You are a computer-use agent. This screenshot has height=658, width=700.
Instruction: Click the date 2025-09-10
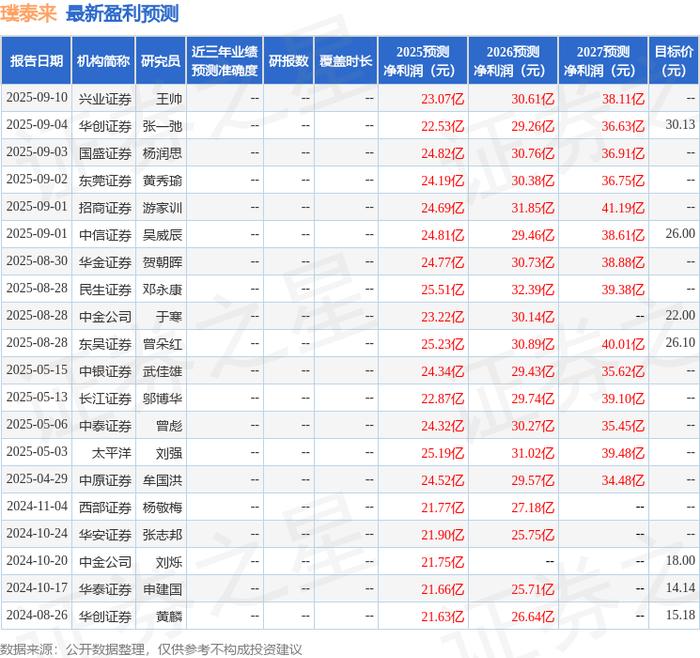coord(37,98)
